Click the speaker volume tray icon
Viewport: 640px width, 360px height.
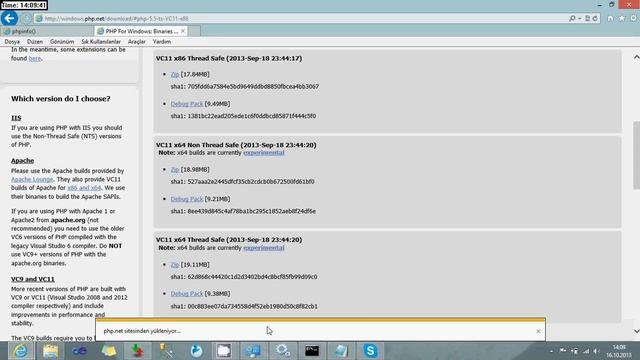(597, 351)
